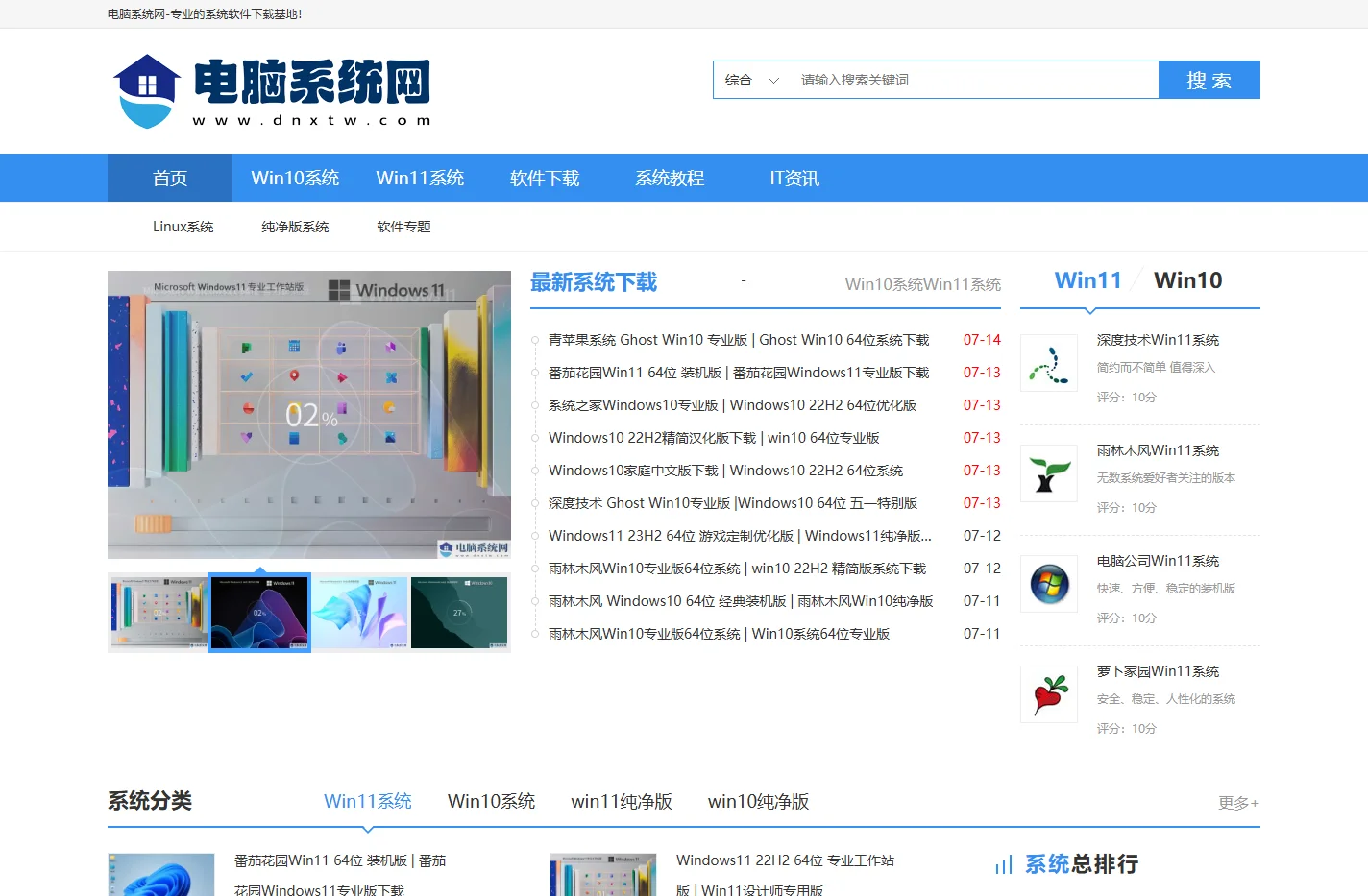Click the main Windows 11 carousel image
1368x896 pixels.
point(309,415)
